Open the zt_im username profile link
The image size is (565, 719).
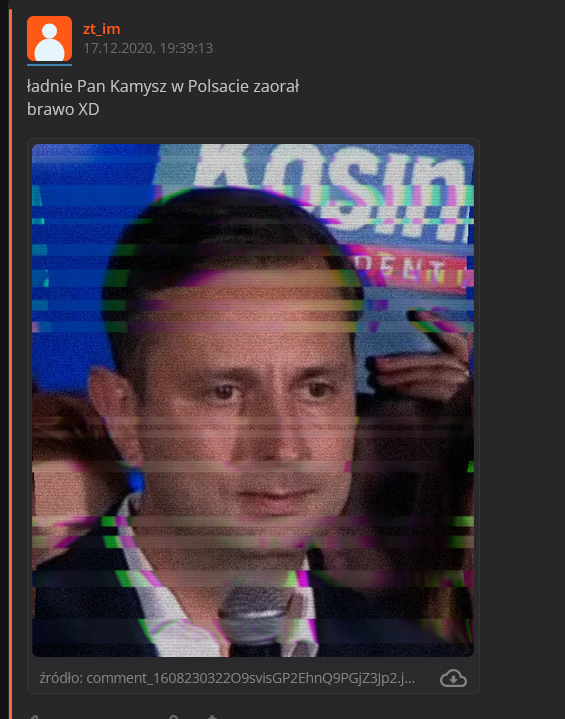tap(101, 29)
